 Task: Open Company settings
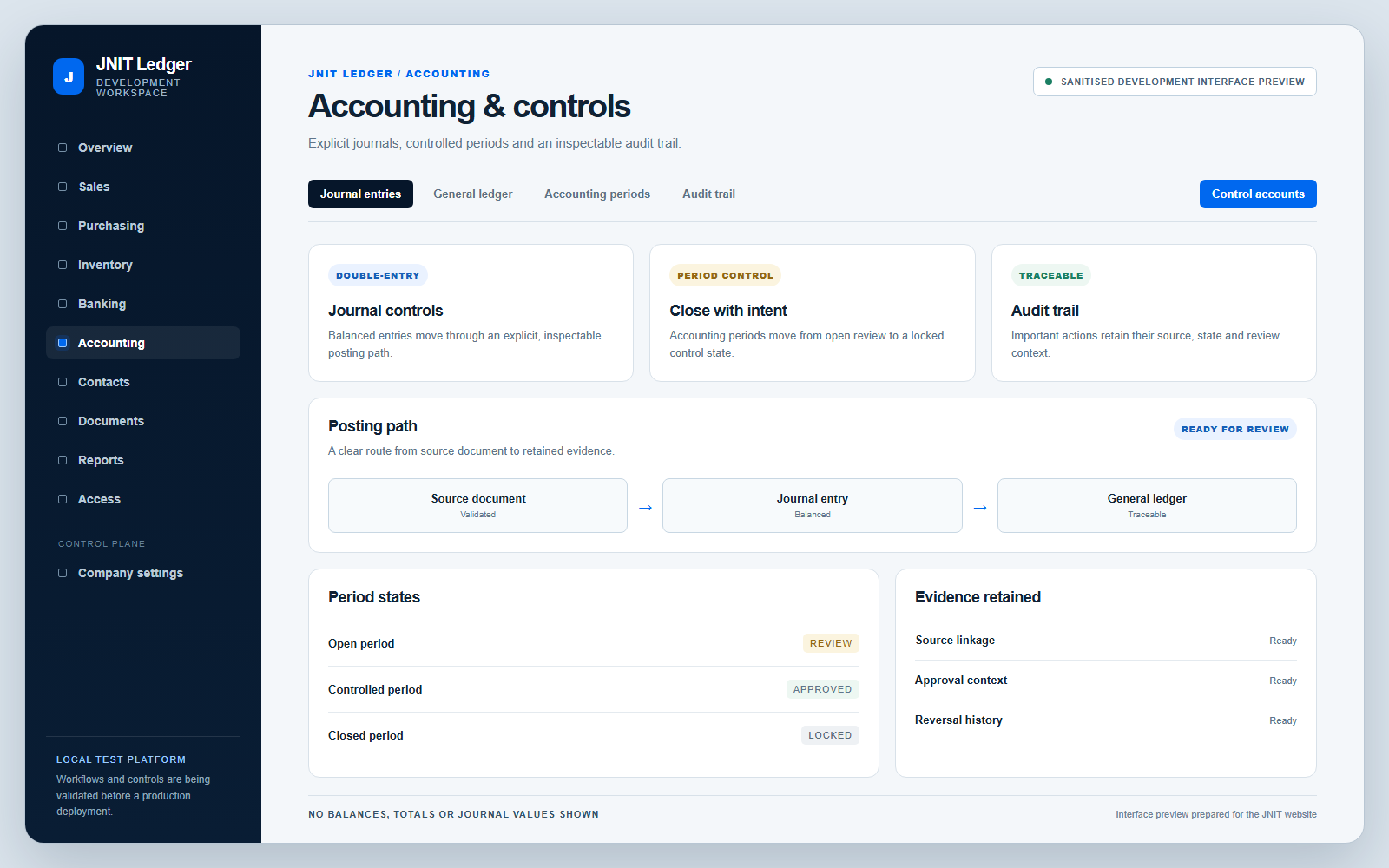coord(143,573)
